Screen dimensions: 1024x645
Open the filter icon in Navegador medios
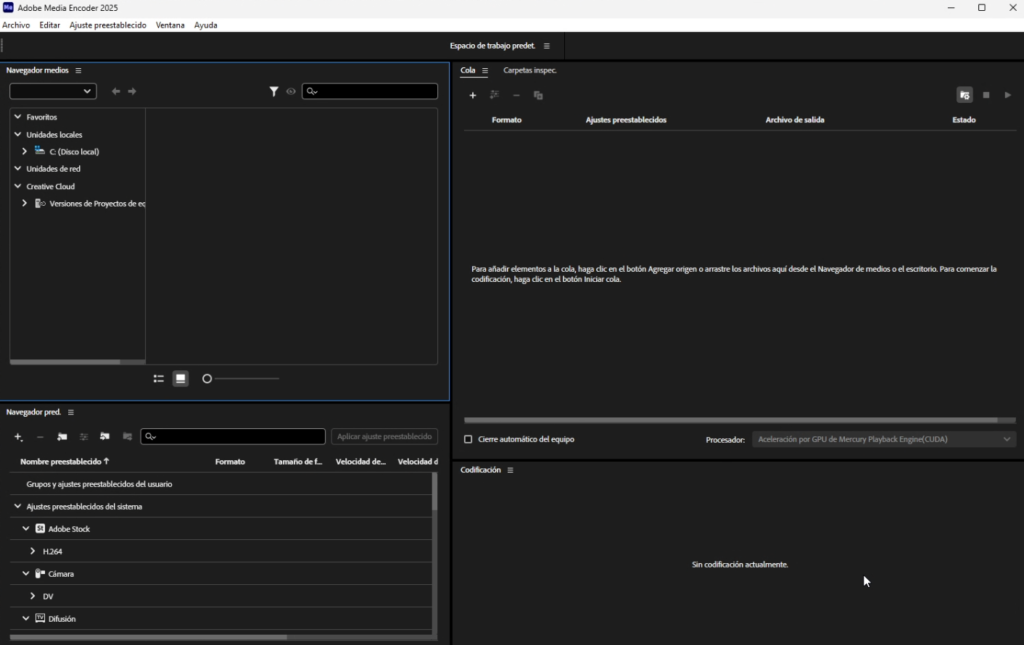click(x=275, y=91)
